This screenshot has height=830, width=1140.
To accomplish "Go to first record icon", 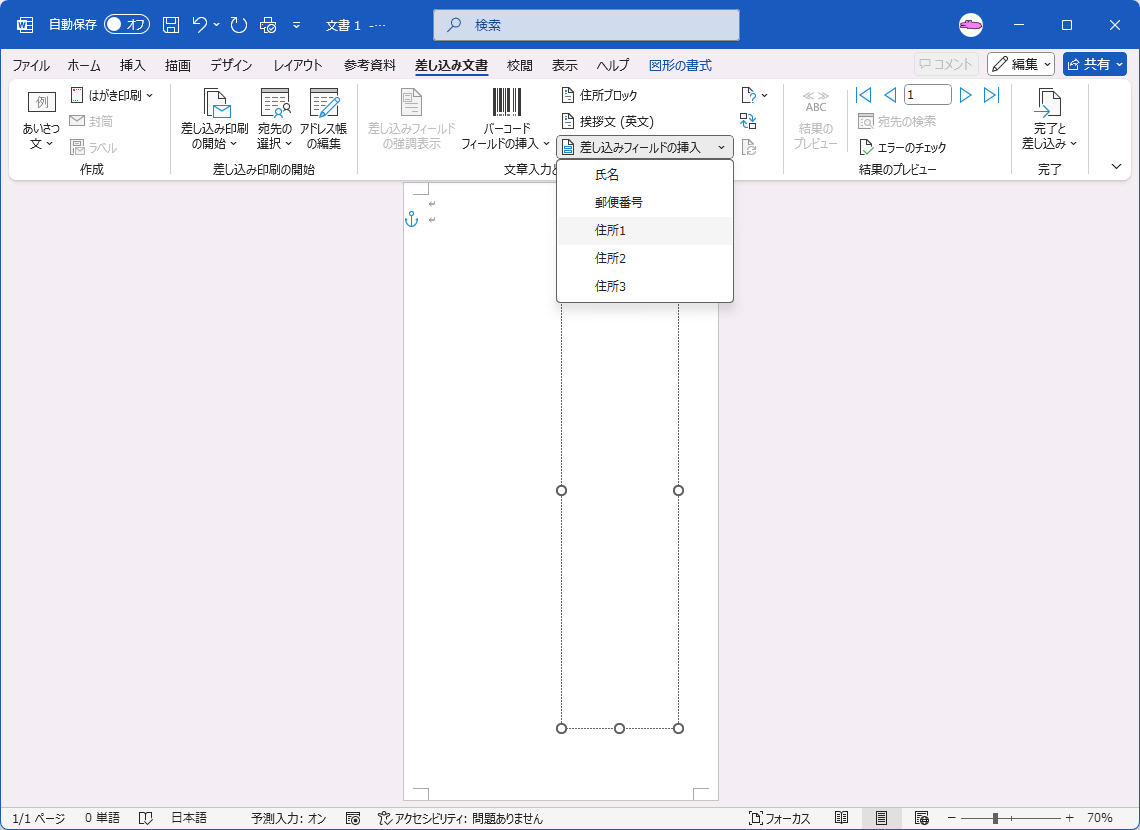I will [x=864, y=95].
